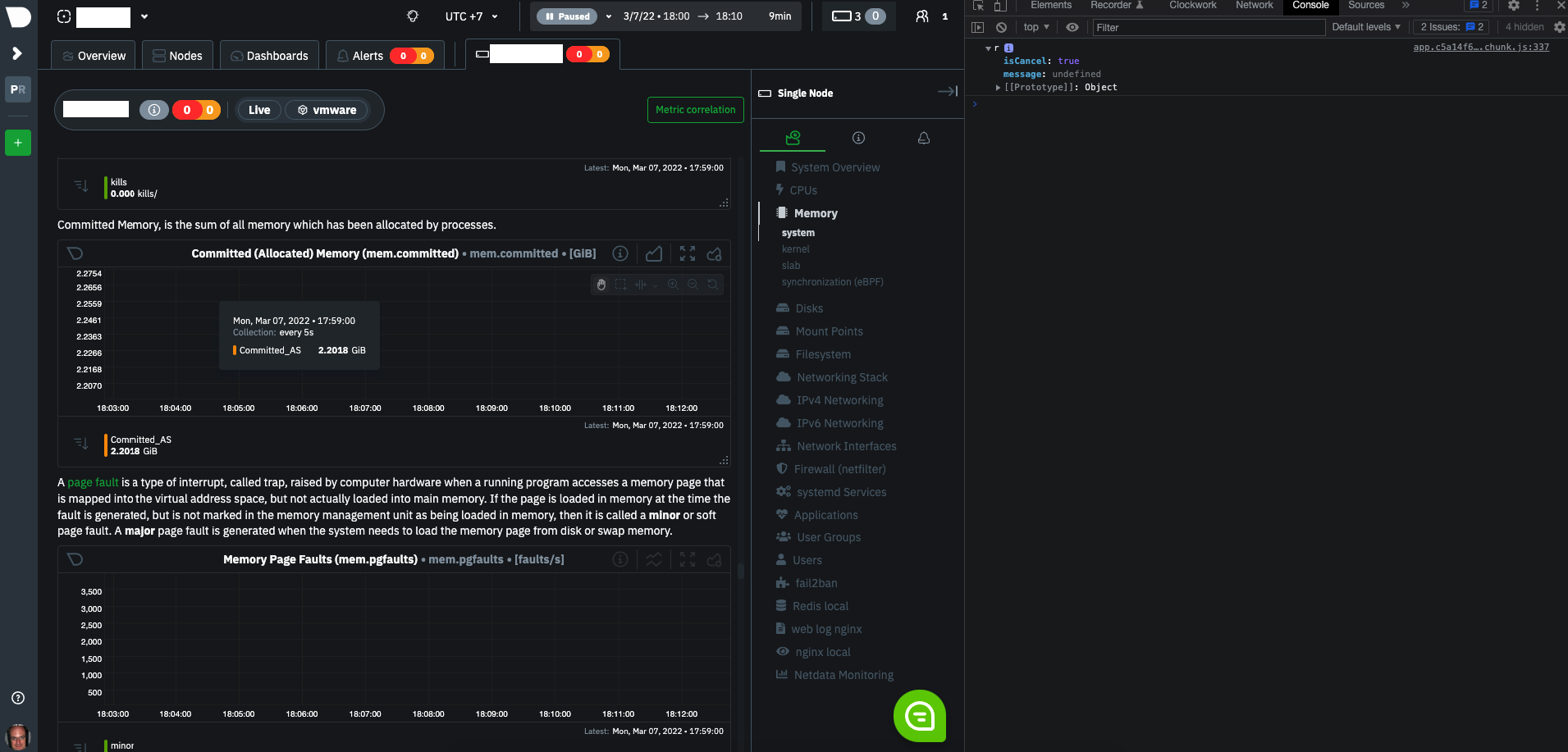
Task: Reset the chart zoom level
Action: pyautogui.click(x=712, y=285)
